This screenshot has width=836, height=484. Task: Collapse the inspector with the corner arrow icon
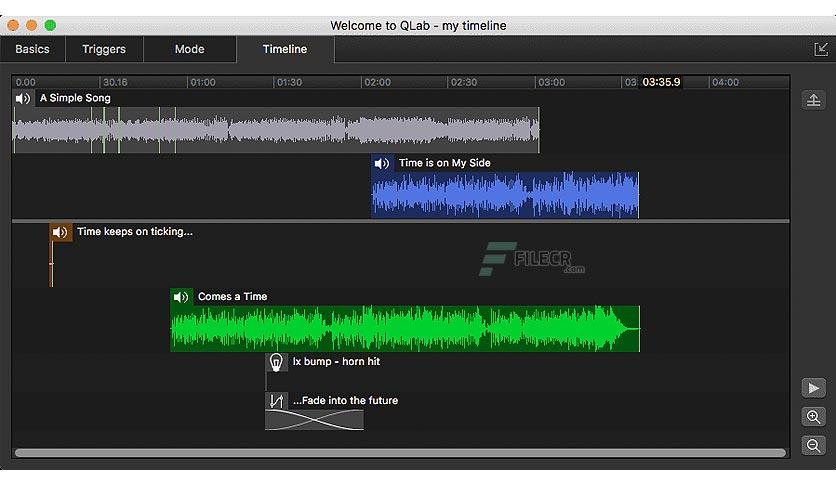(x=821, y=50)
